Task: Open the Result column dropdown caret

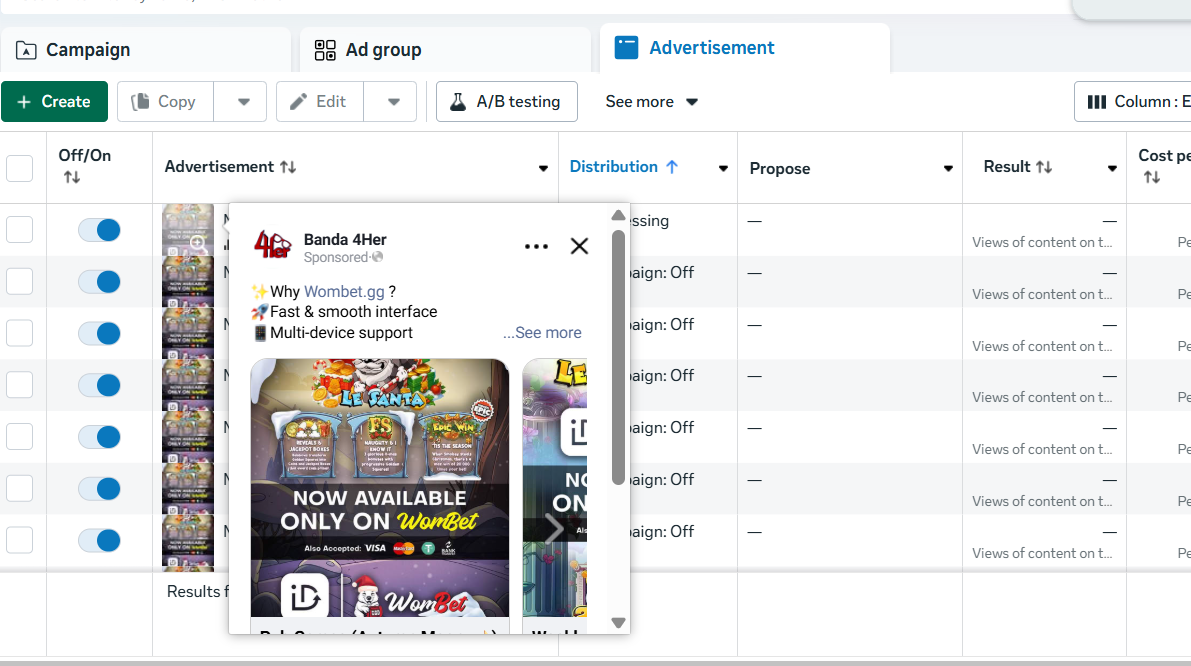Action: click(x=1112, y=169)
